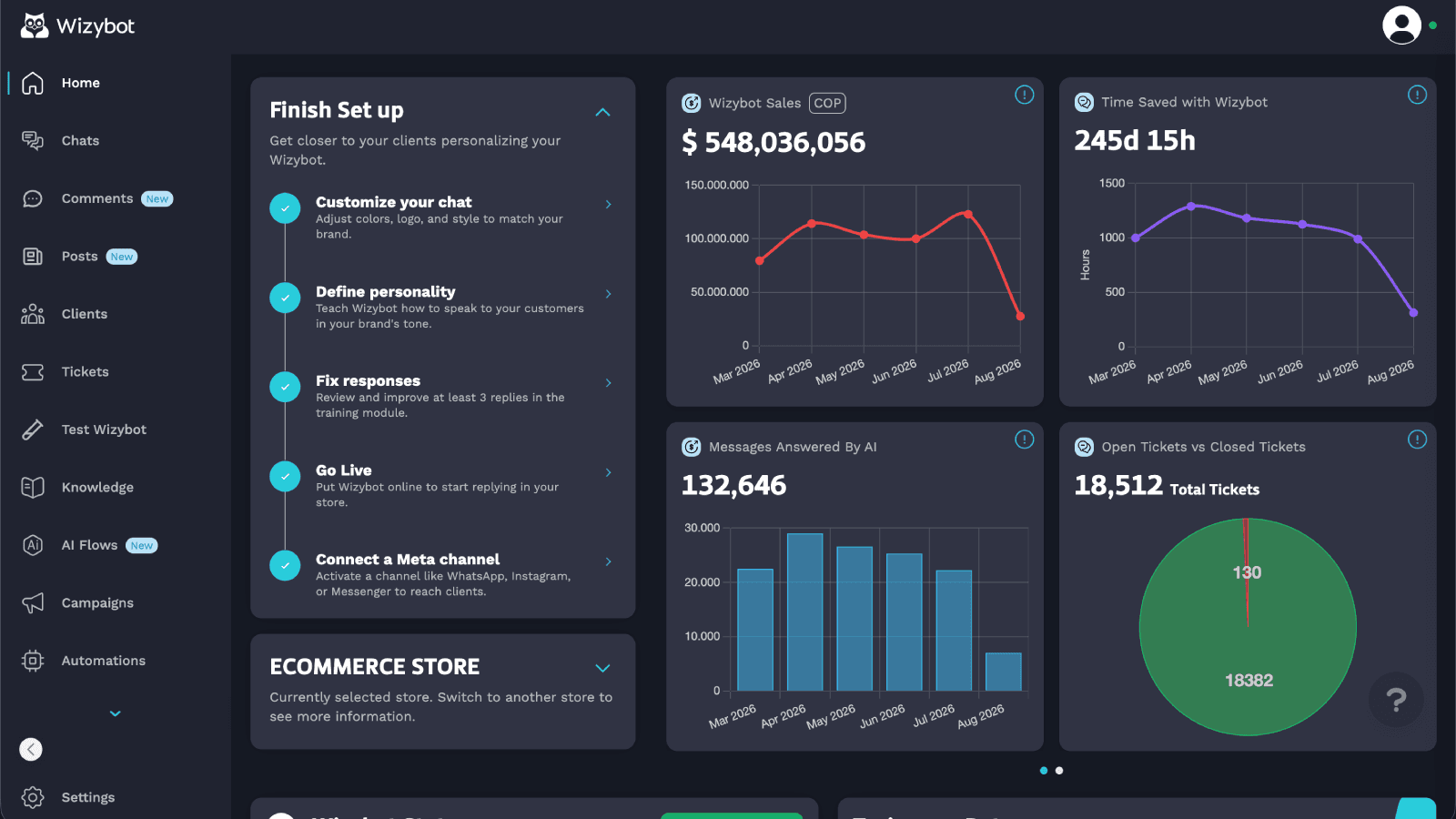Image resolution: width=1456 pixels, height=819 pixels.
Task: Open the Knowledge book icon
Action: [33, 488]
